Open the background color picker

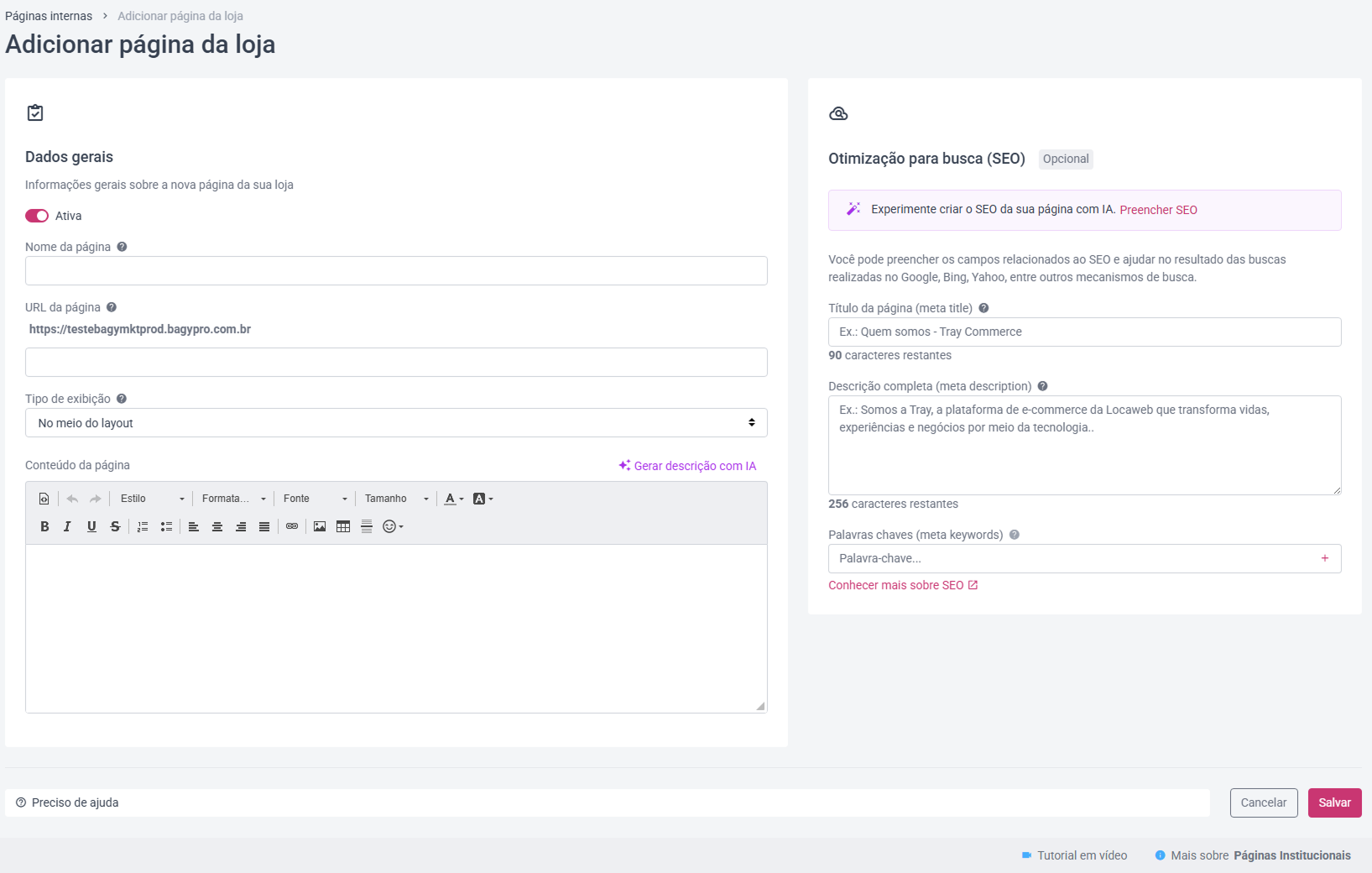point(483,499)
